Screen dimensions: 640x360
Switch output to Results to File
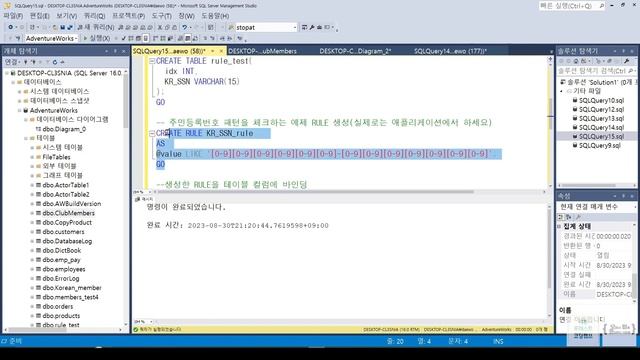pos(195,38)
